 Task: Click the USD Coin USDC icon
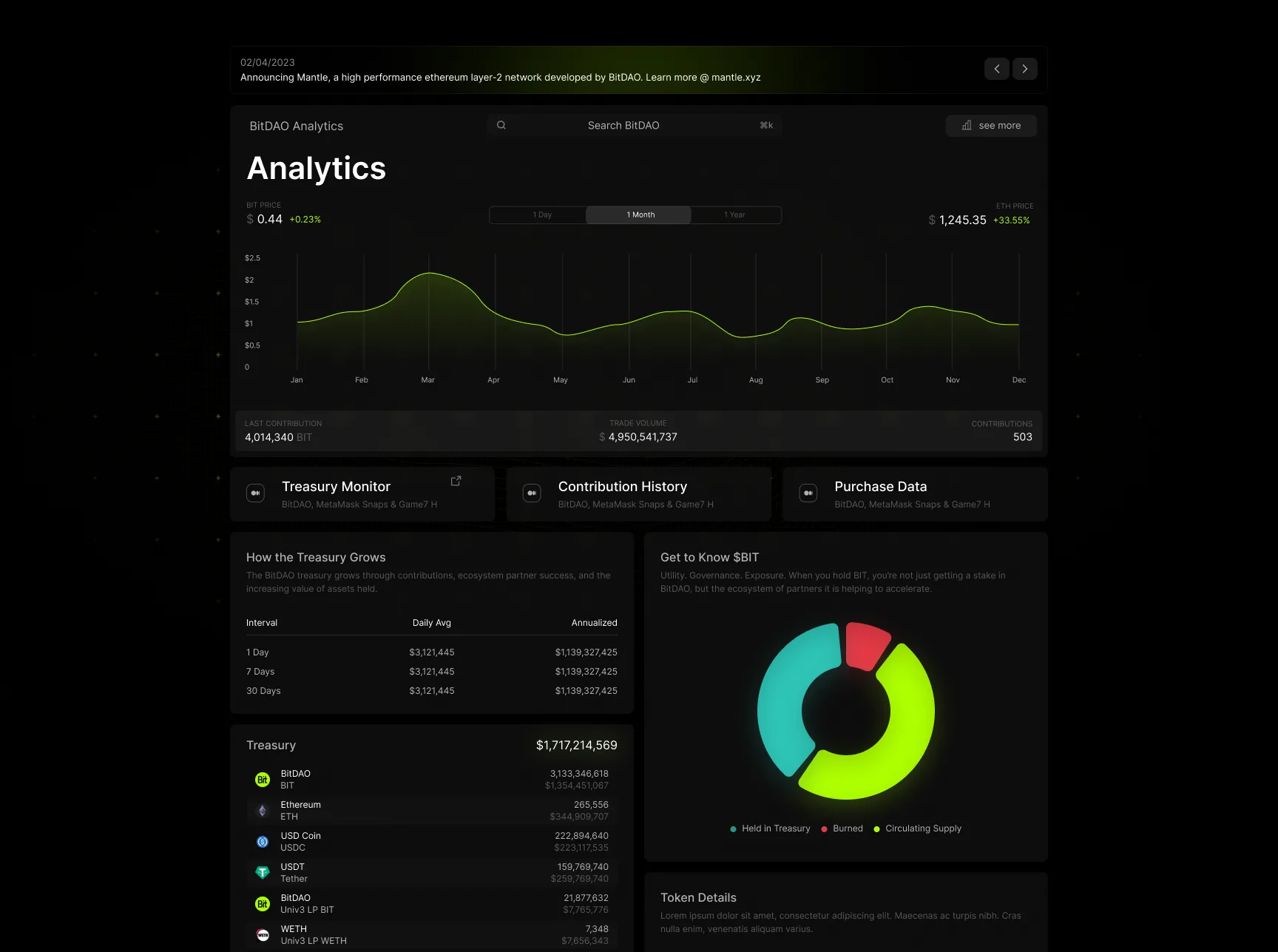coord(263,842)
